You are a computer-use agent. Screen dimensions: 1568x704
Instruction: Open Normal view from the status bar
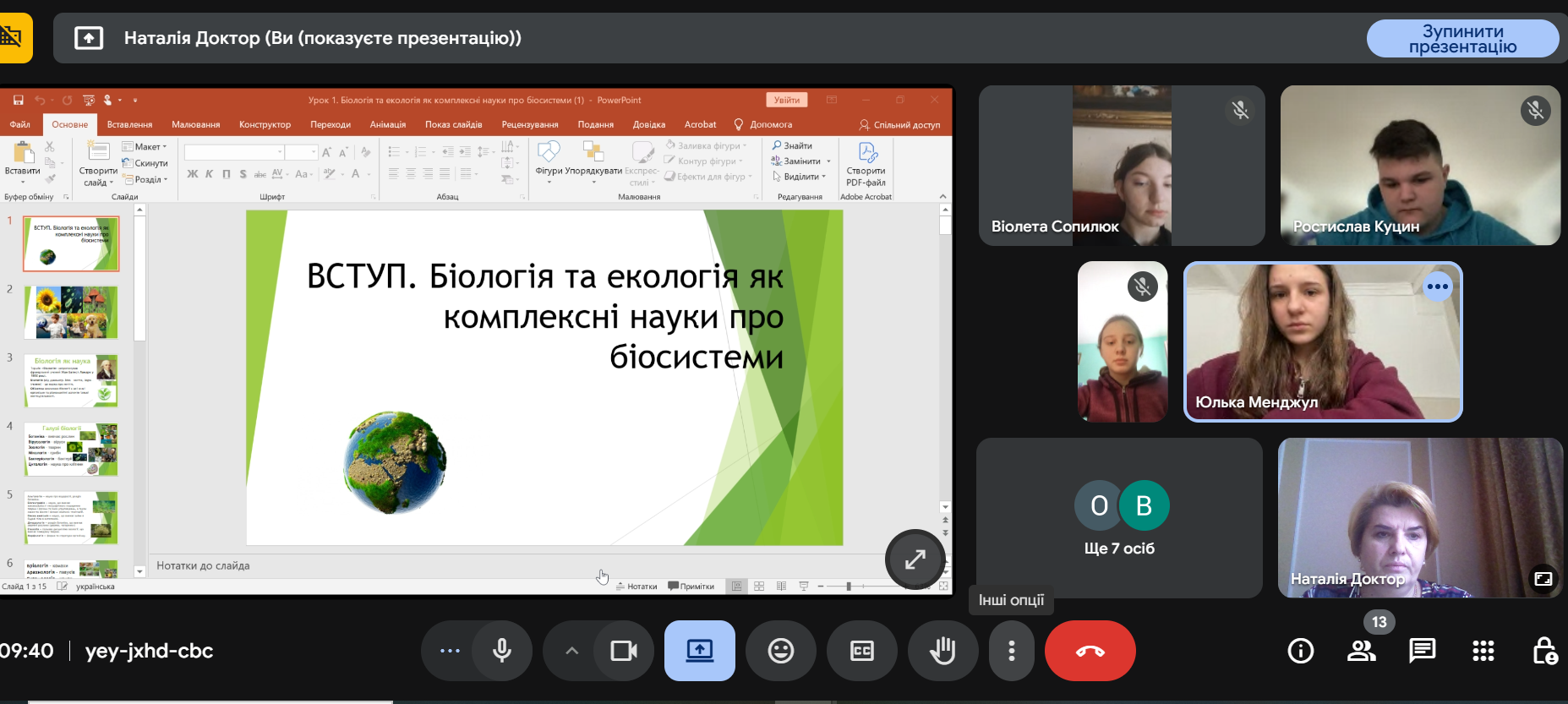coord(737,586)
